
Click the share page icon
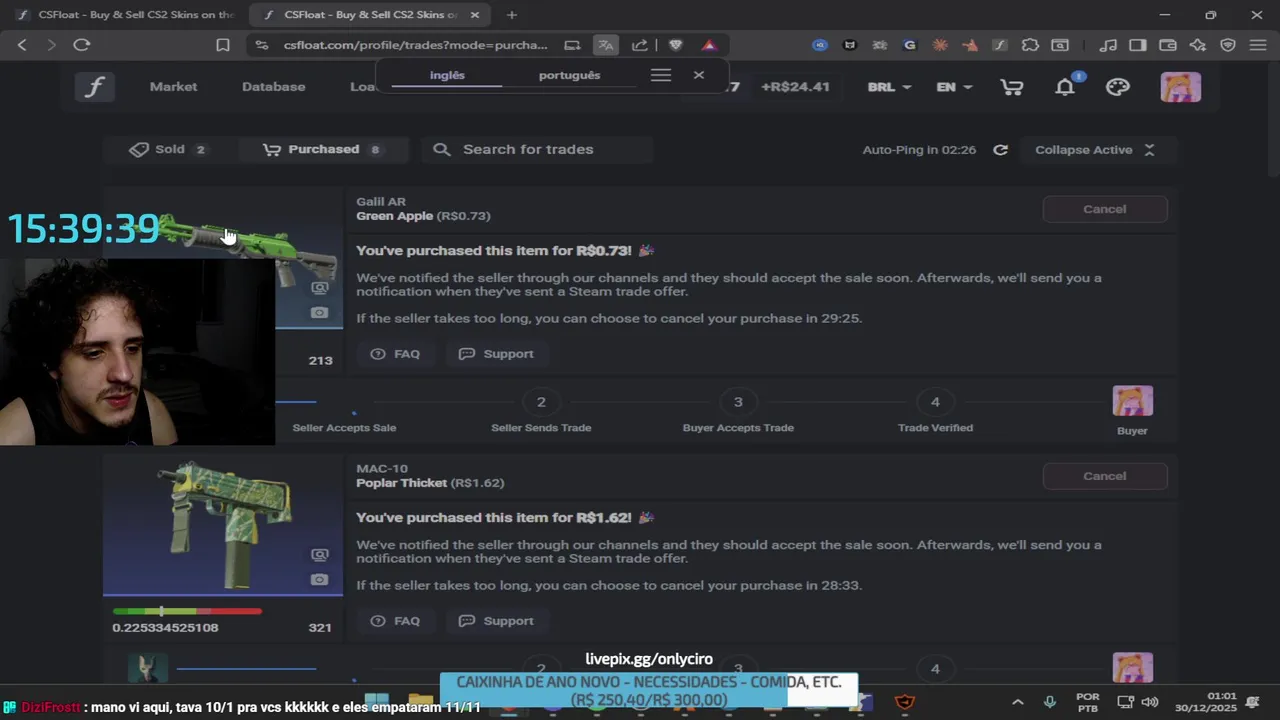(640, 45)
